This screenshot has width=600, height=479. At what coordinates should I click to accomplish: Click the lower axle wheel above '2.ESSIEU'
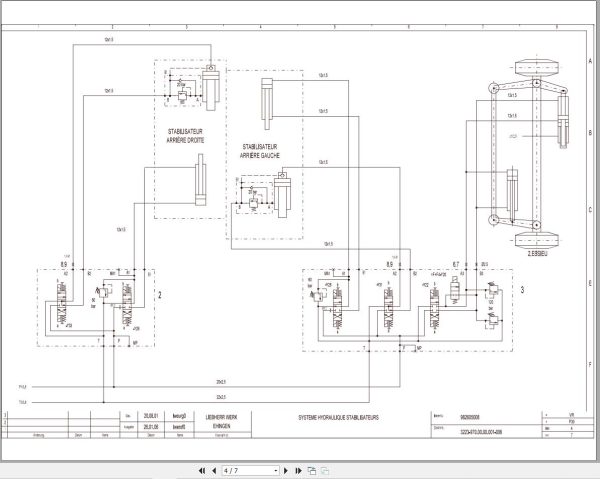tap(536, 240)
